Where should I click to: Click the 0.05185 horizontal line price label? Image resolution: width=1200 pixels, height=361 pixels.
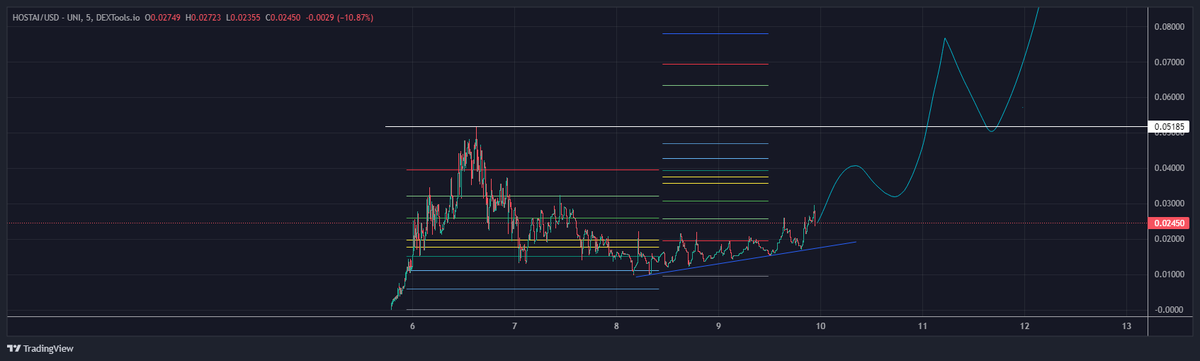(x=1169, y=127)
